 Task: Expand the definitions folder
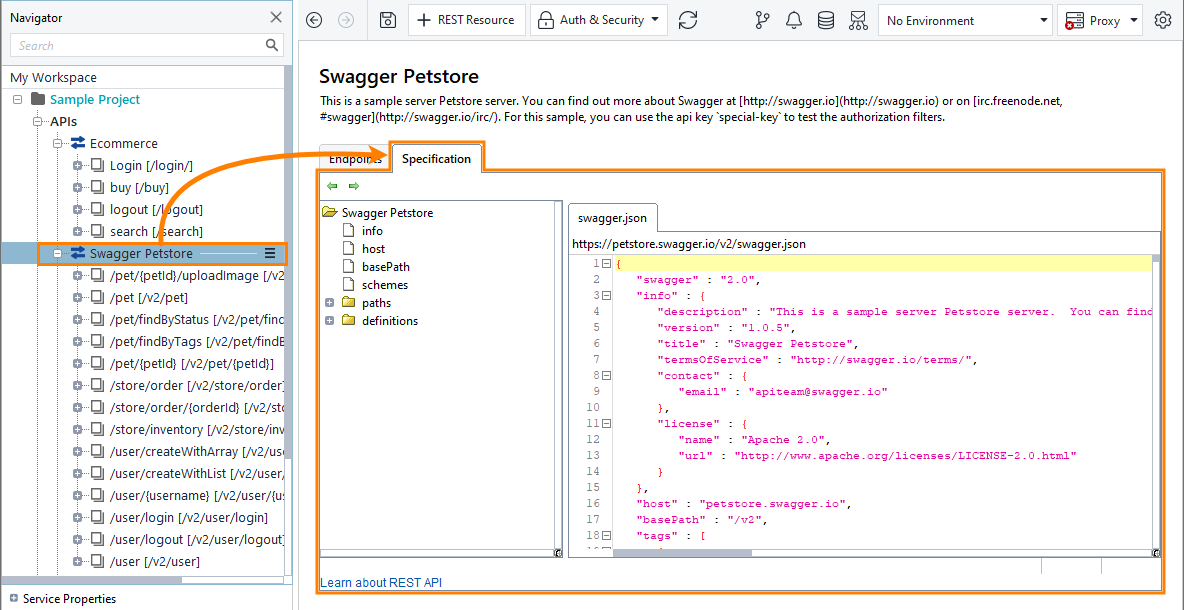(x=329, y=320)
